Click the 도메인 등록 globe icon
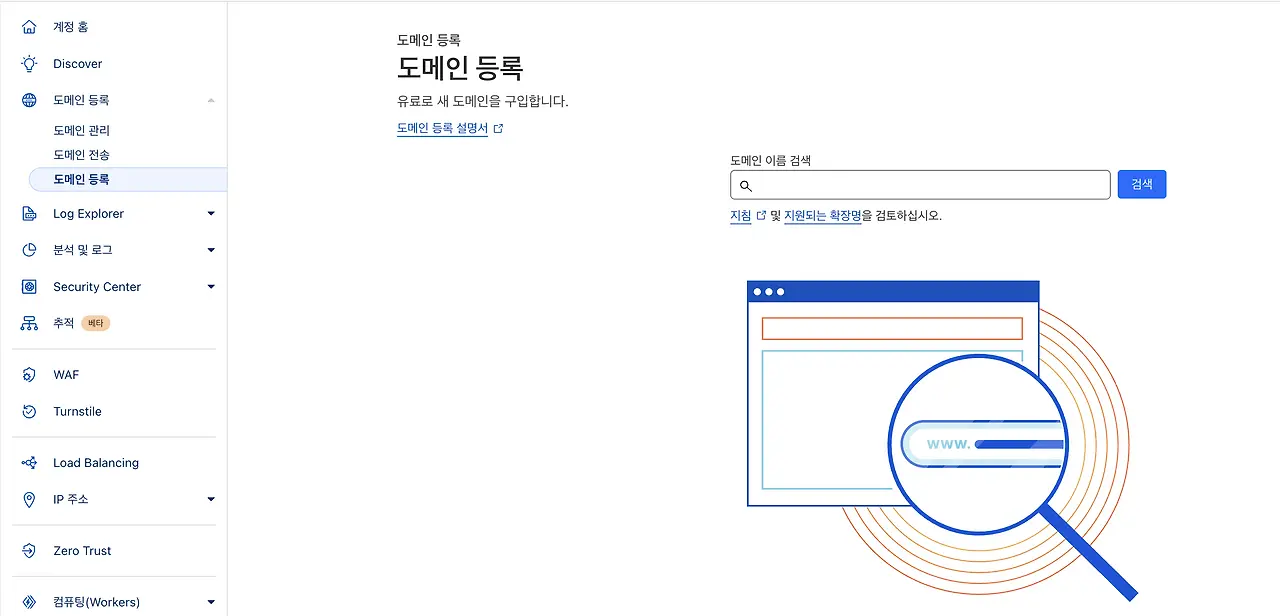Screen dimensions: 1280x616 point(27,99)
